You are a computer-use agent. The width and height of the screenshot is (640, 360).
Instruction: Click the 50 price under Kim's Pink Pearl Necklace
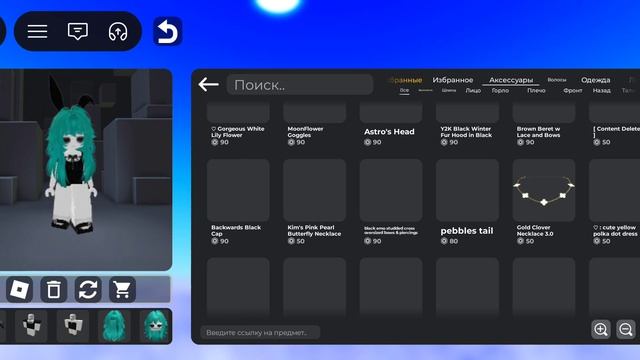(x=296, y=241)
